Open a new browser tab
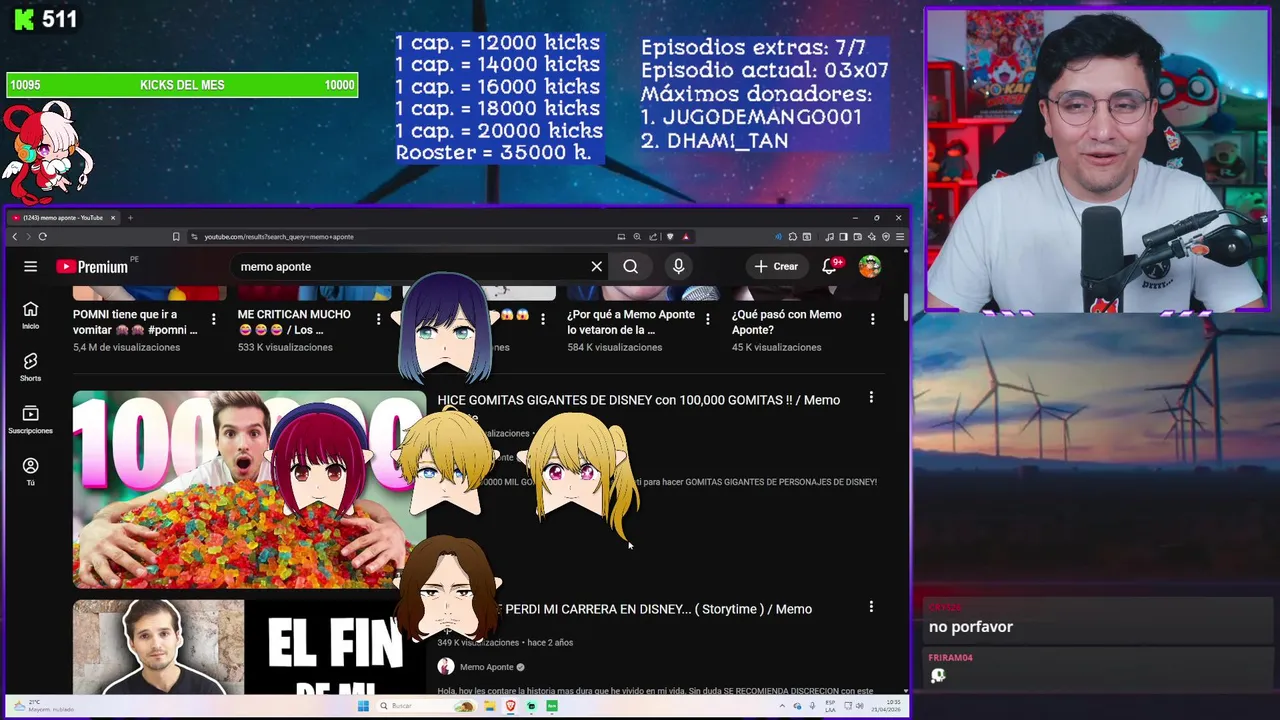The width and height of the screenshot is (1280, 720). (x=130, y=217)
